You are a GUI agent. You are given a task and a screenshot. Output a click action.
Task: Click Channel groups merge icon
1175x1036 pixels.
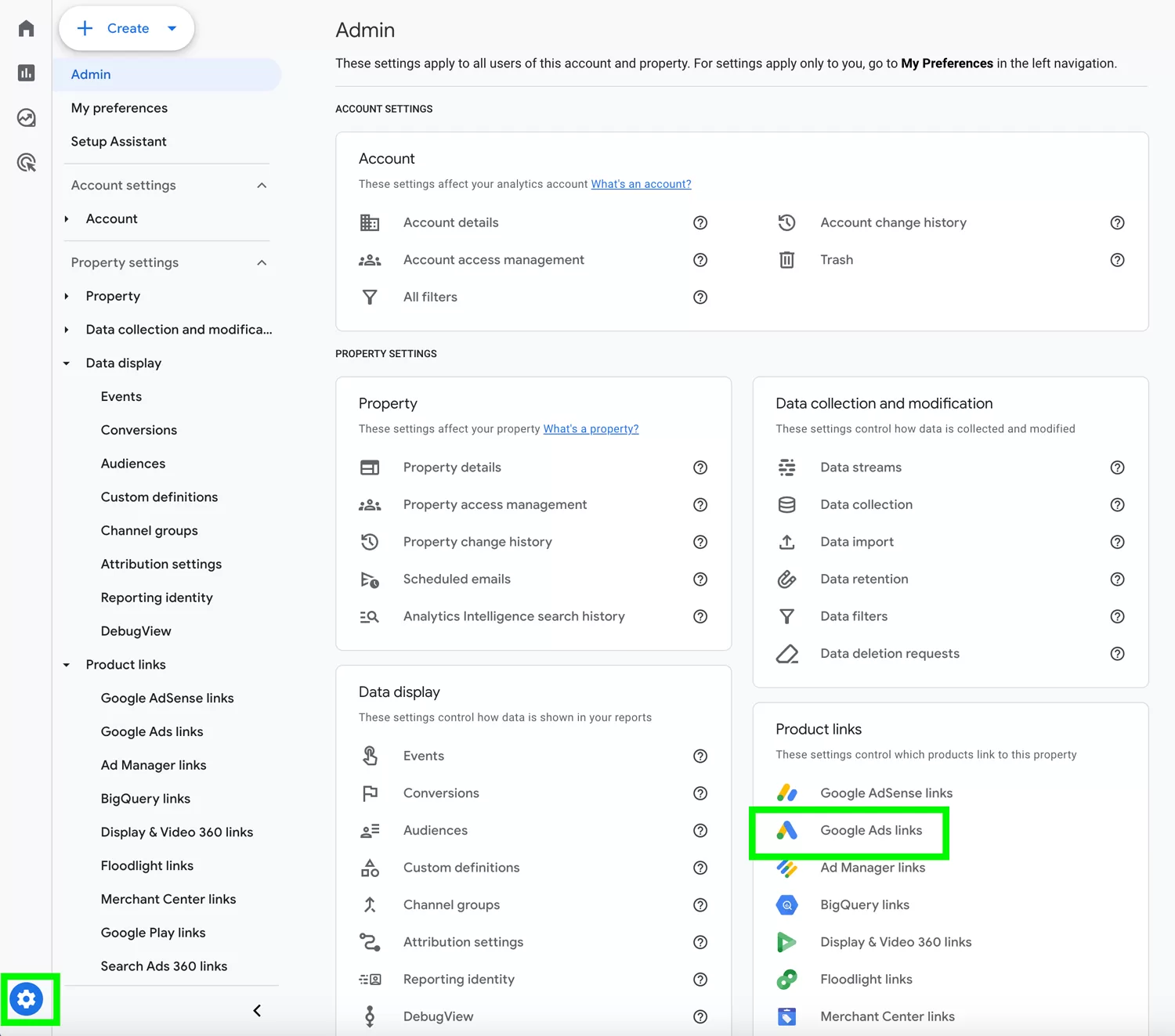click(370, 904)
